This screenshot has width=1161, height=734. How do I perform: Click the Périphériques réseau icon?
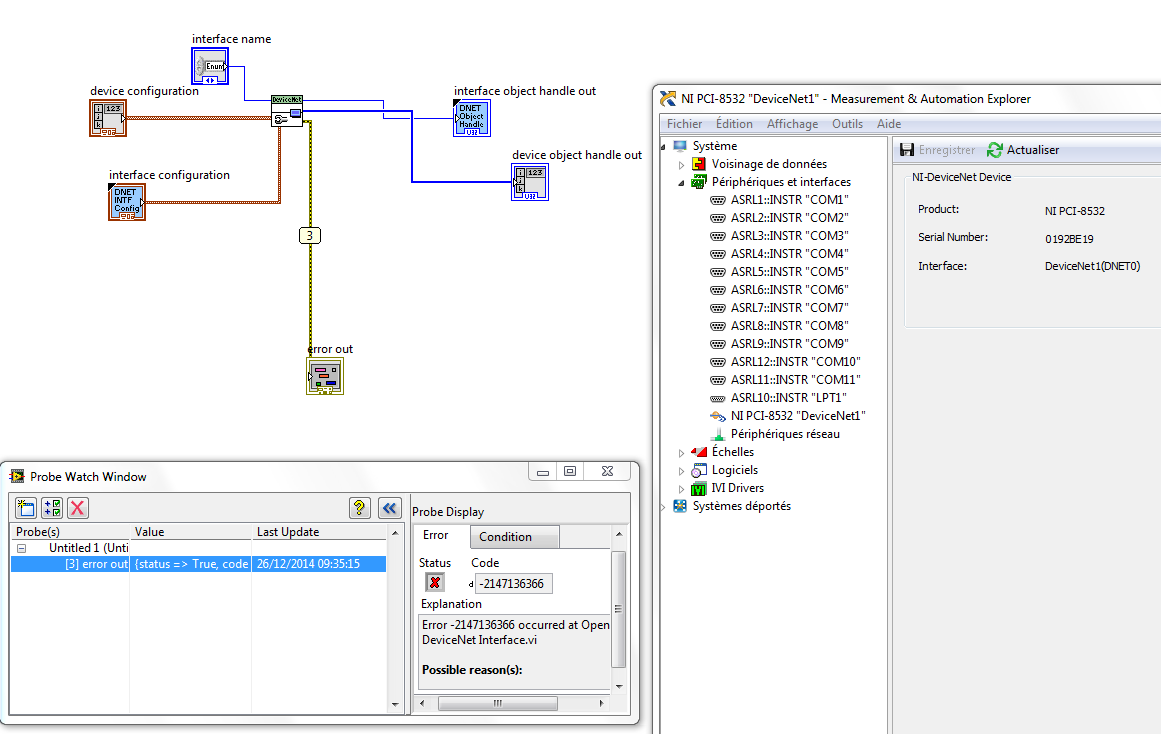pyautogui.click(x=717, y=434)
